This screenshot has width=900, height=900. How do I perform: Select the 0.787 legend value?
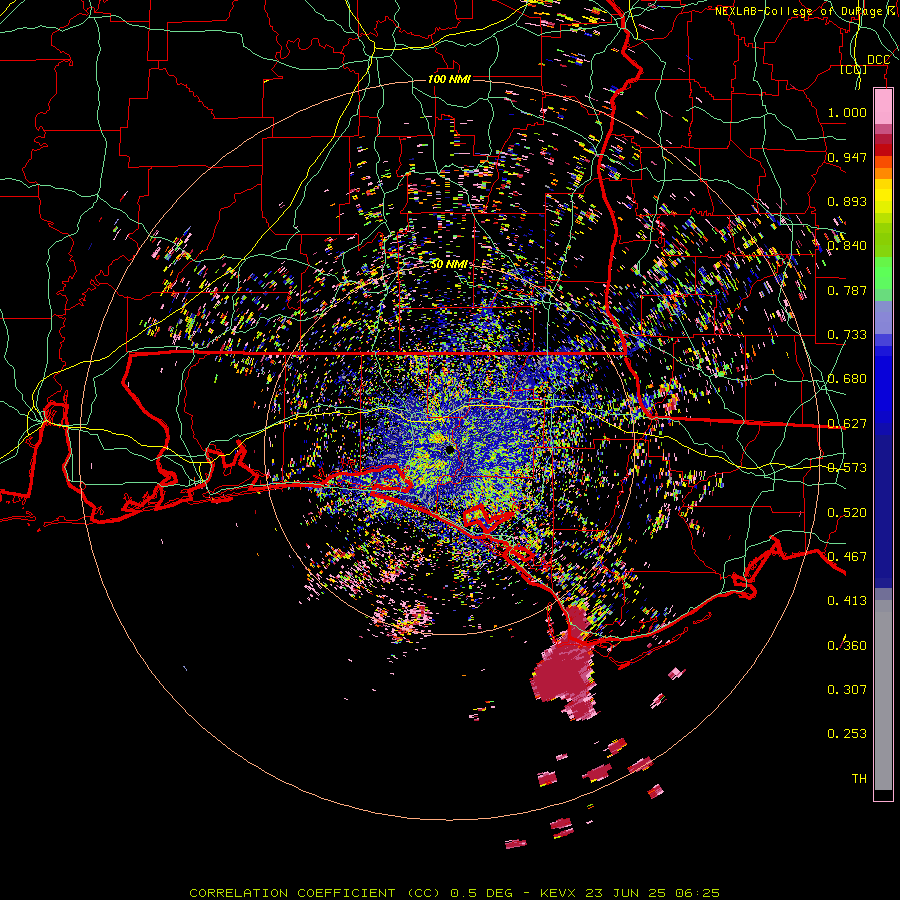point(847,290)
